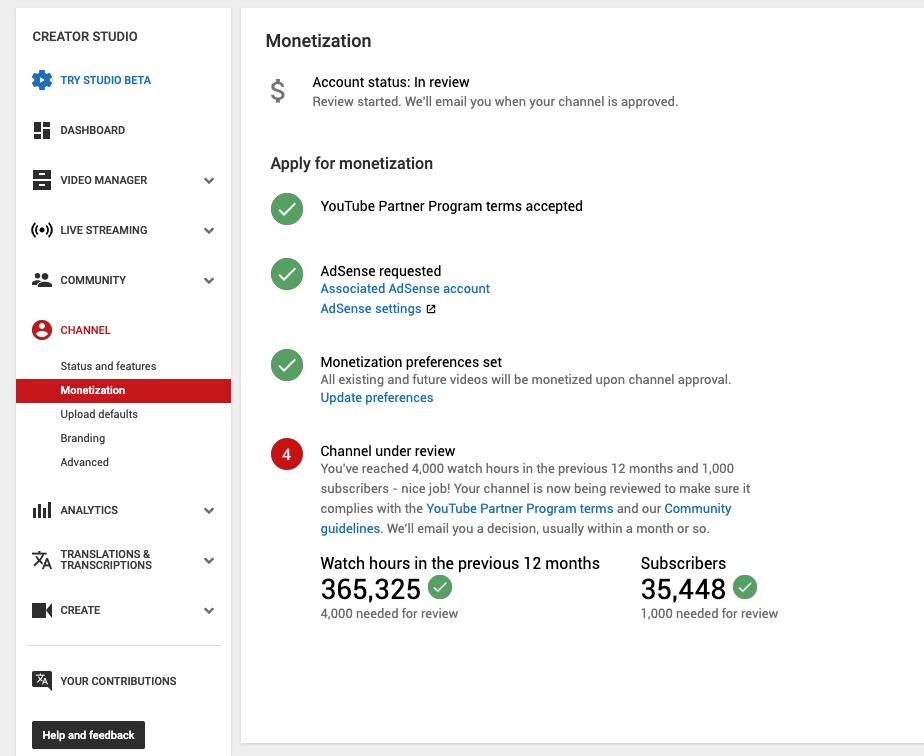Expand the Video Manager section chevron

point(209,181)
